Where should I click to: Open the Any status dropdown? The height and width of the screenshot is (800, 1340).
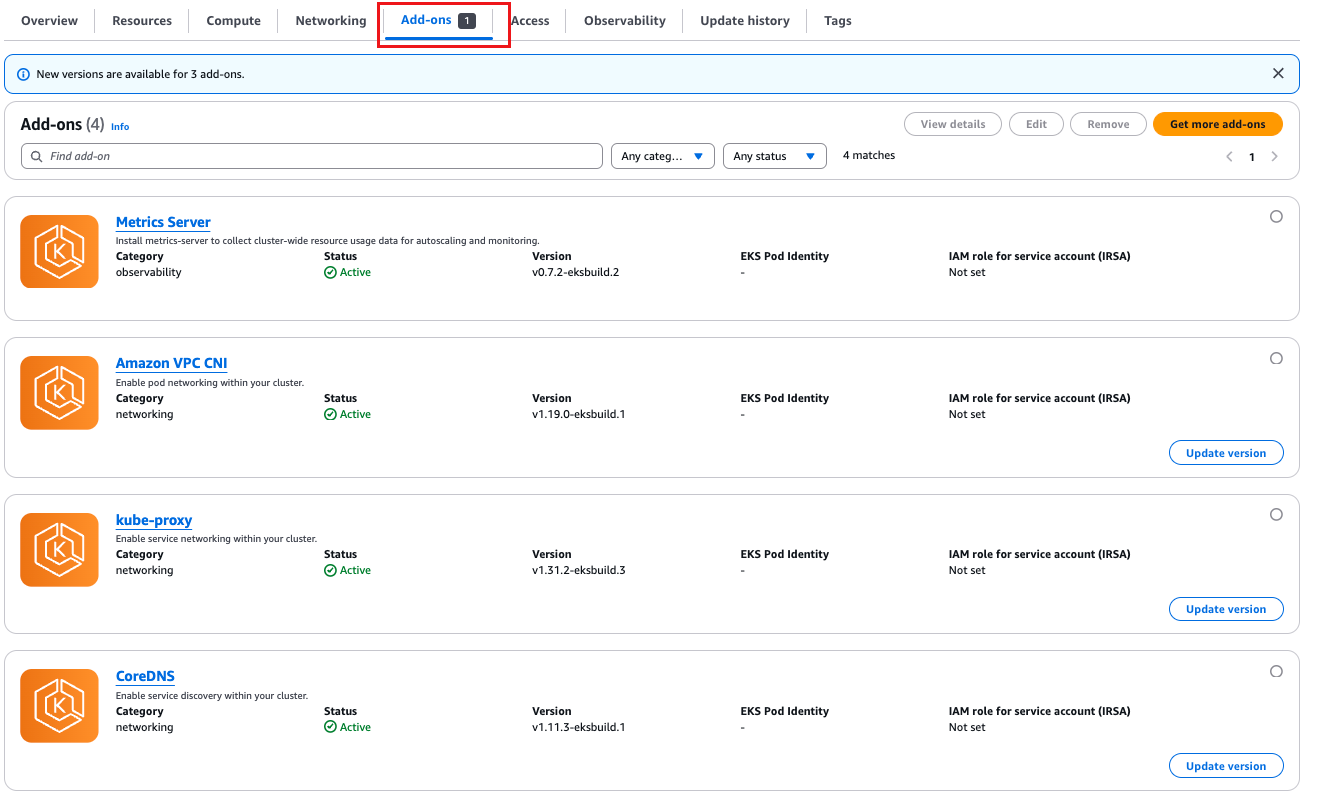pos(775,156)
